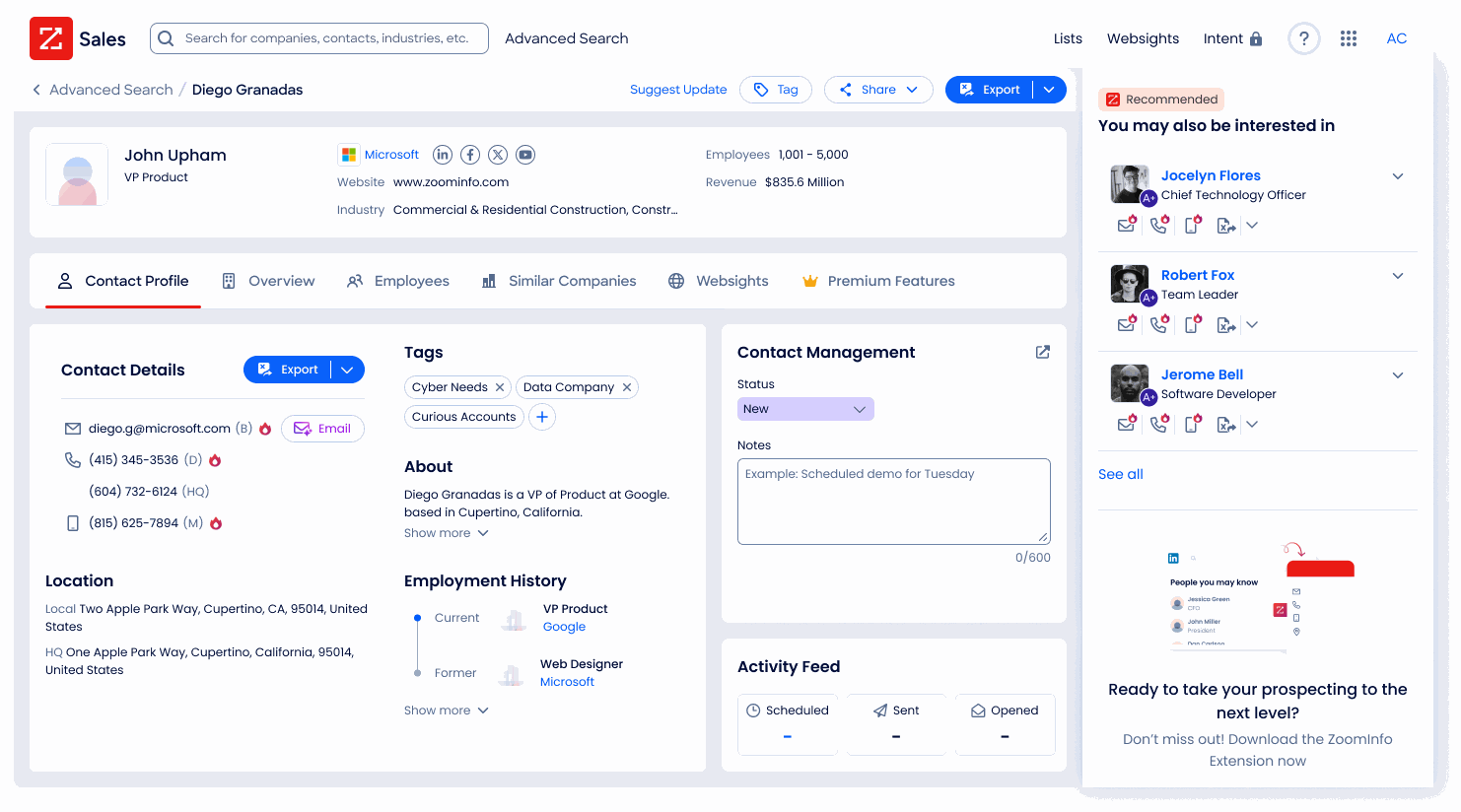The width and height of the screenshot is (1461, 812).
Task: Focus the company search input field
Action: pyautogui.click(x=319, y=38)
